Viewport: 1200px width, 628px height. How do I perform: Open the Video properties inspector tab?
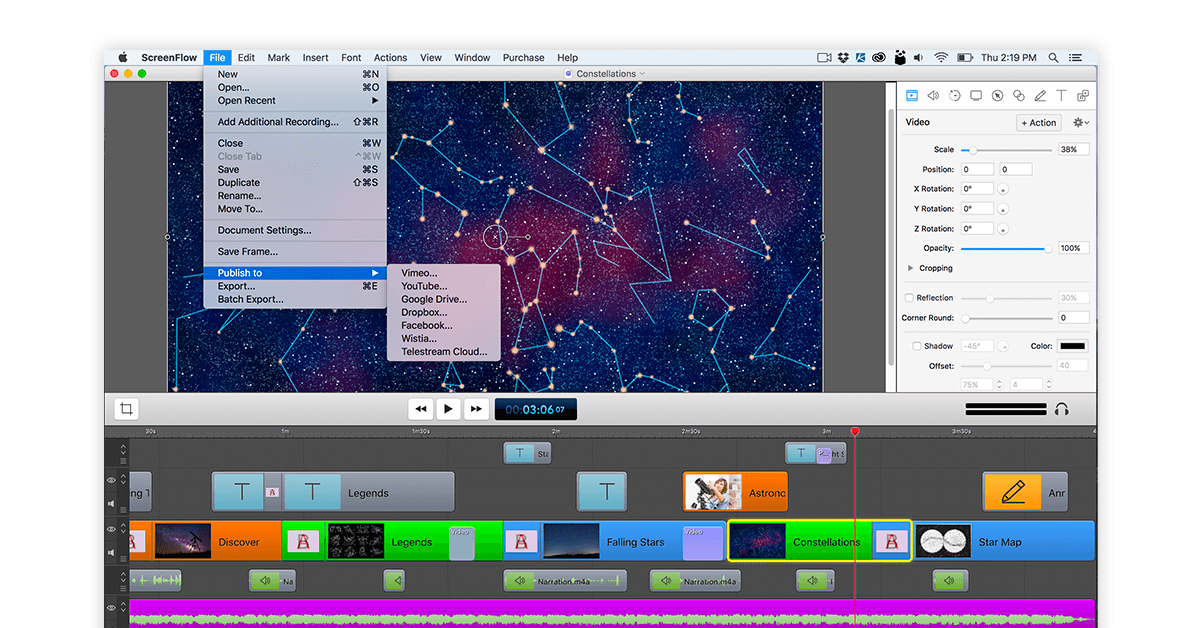click(x=912, y=96)
